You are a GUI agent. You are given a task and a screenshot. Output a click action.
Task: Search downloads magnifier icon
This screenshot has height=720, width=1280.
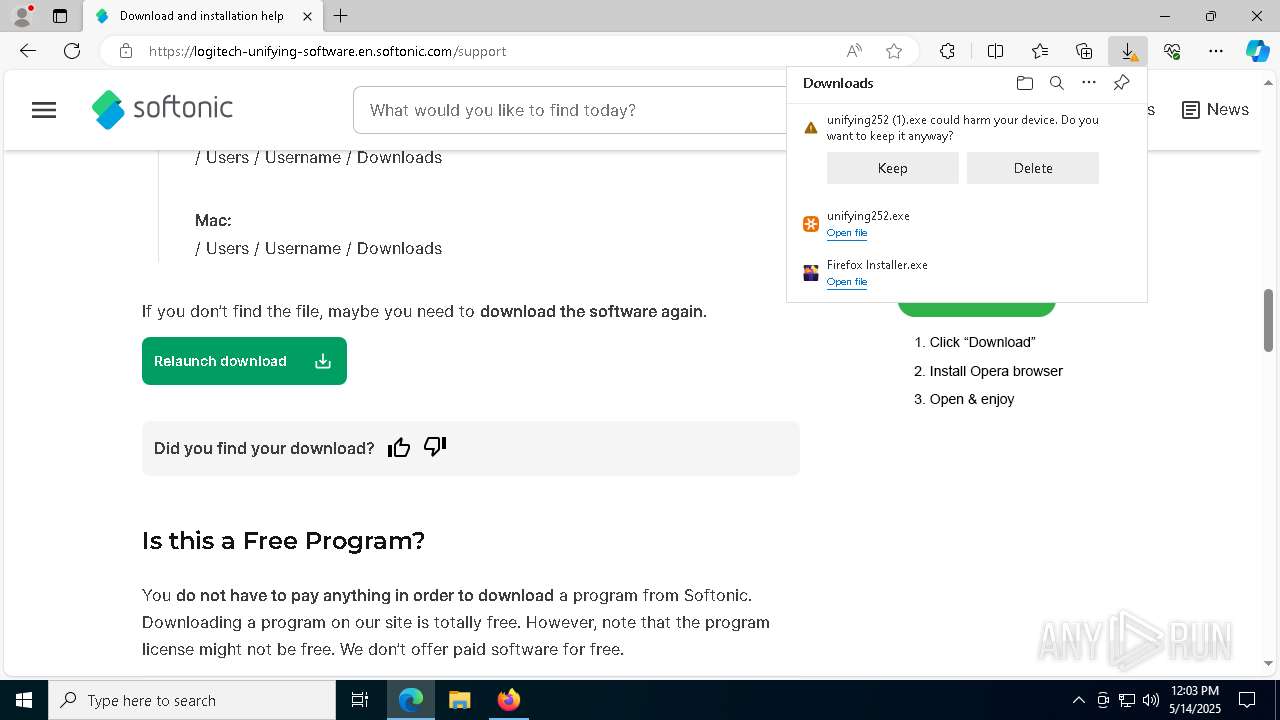coord(1056,83)
